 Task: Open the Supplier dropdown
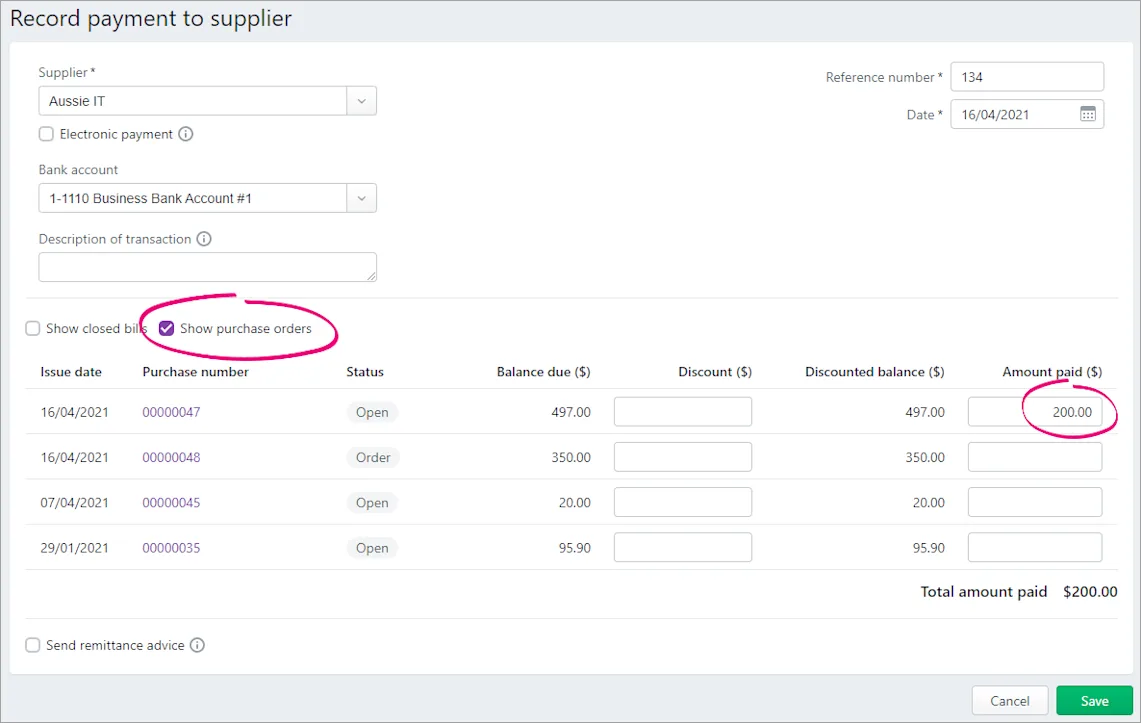click(361, 100)
